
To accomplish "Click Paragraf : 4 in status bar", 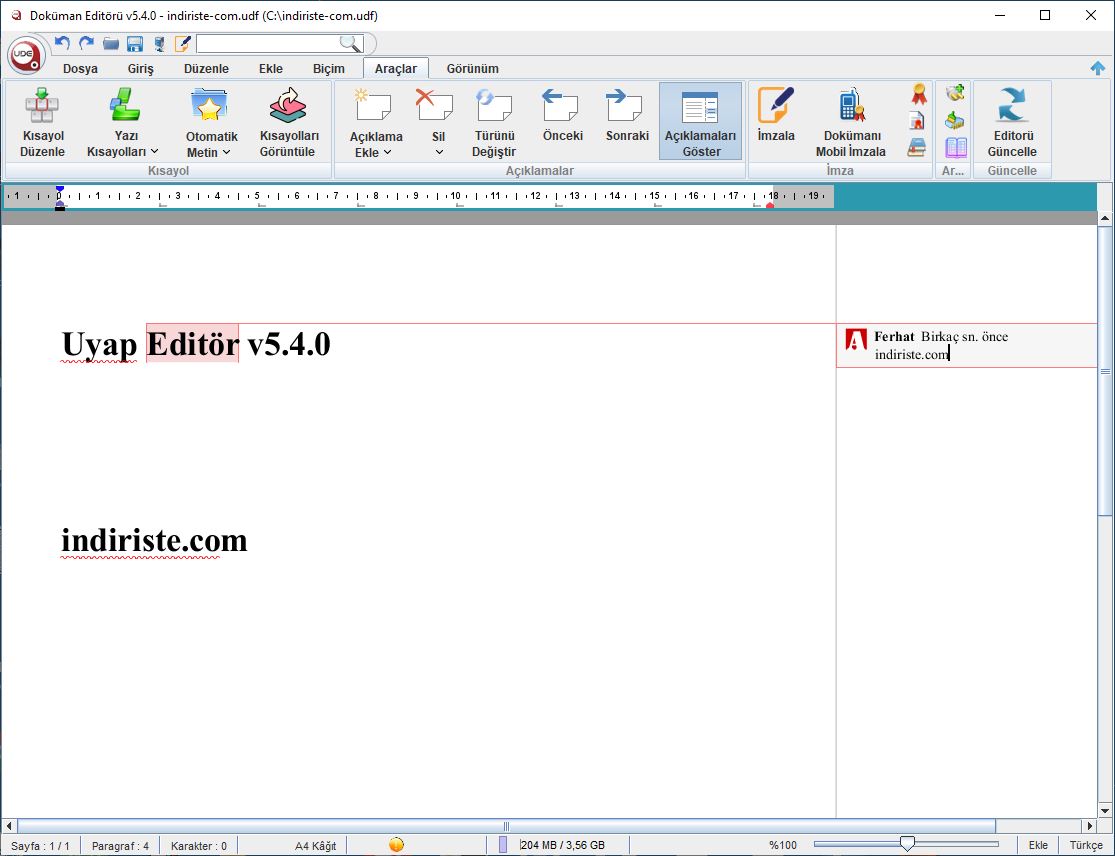I will 120,845.
